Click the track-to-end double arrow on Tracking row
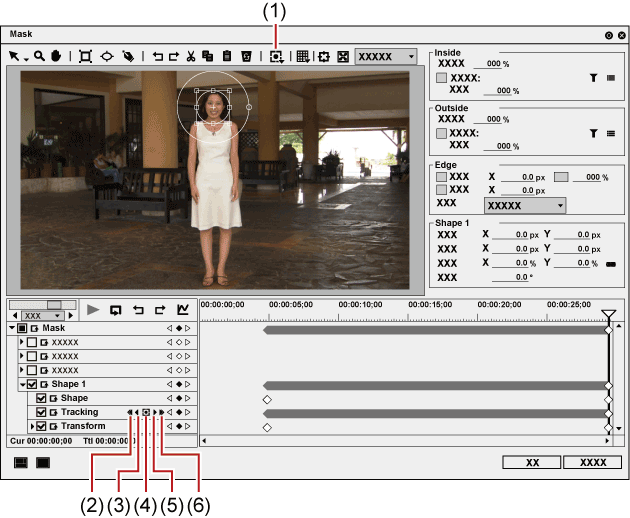The width and height of the screenshot is (630, 518). tap(162, 412)
